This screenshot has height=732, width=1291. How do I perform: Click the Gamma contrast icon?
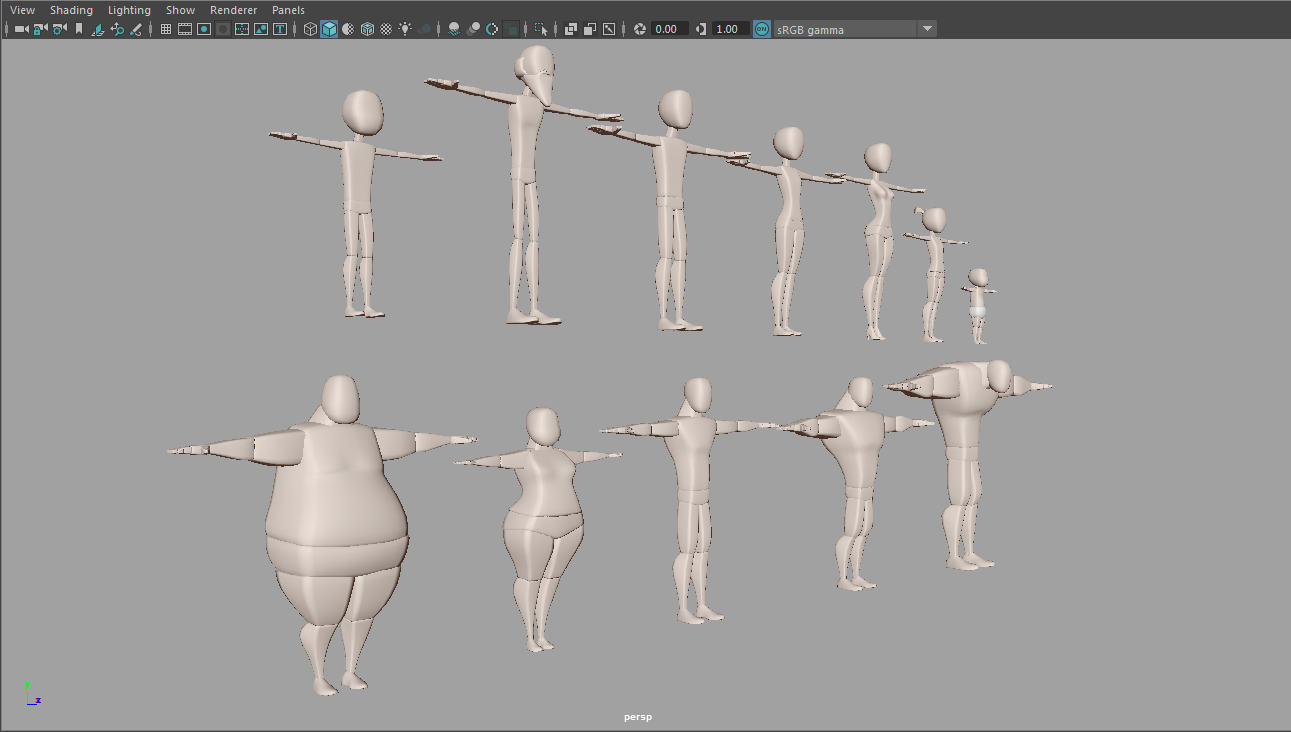[x=700, y=29]
